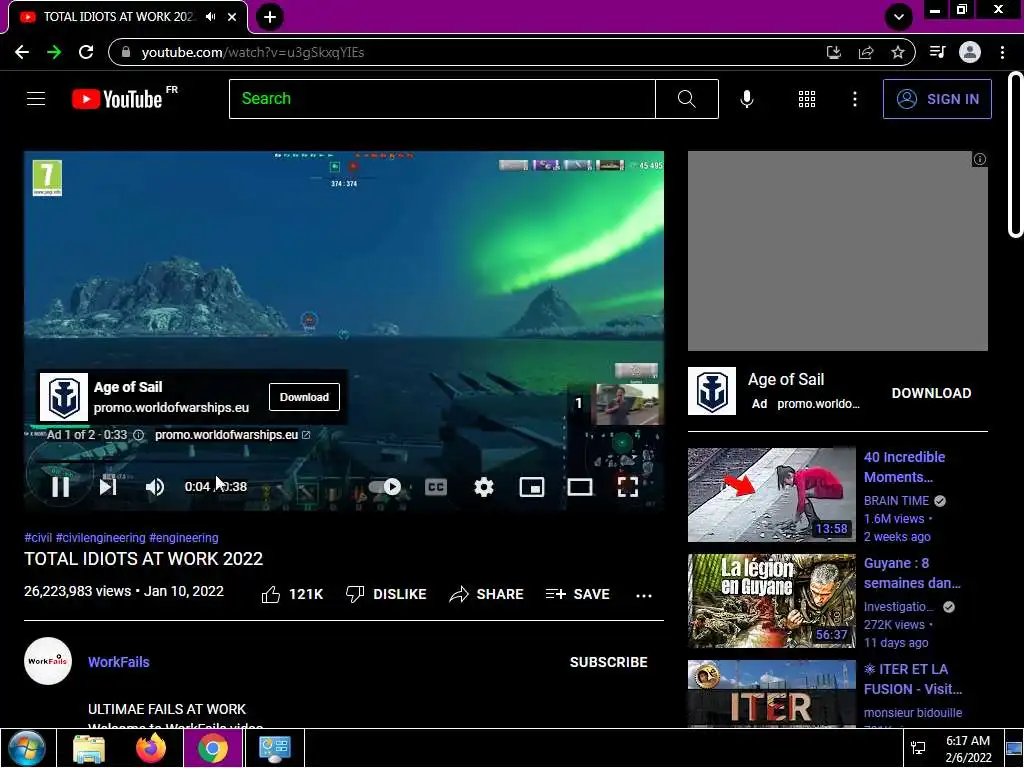Share this page from address bar

866,52
